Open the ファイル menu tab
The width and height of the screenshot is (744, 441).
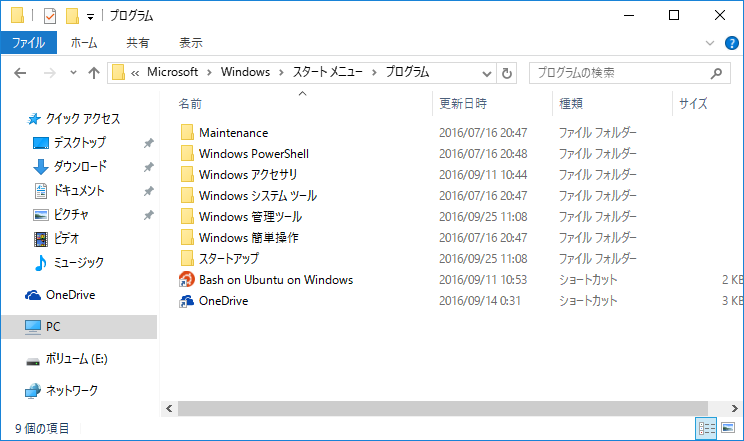(x=28, y=43)
